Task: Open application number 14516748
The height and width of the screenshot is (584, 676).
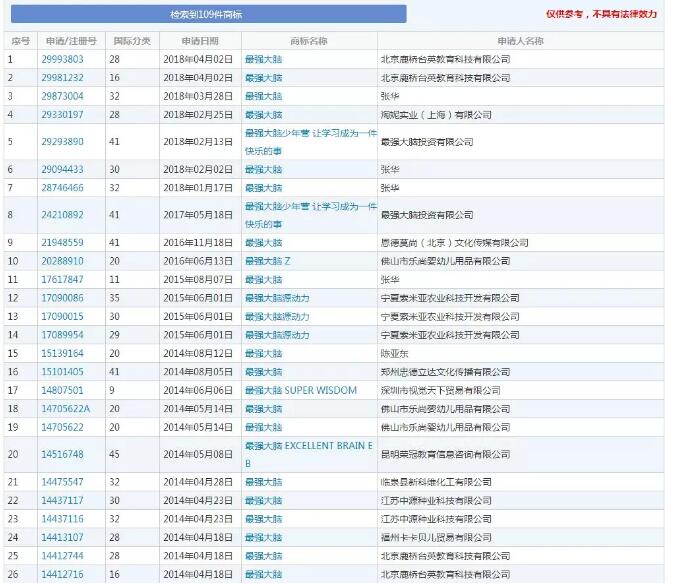Action: [x=63, y=454]
